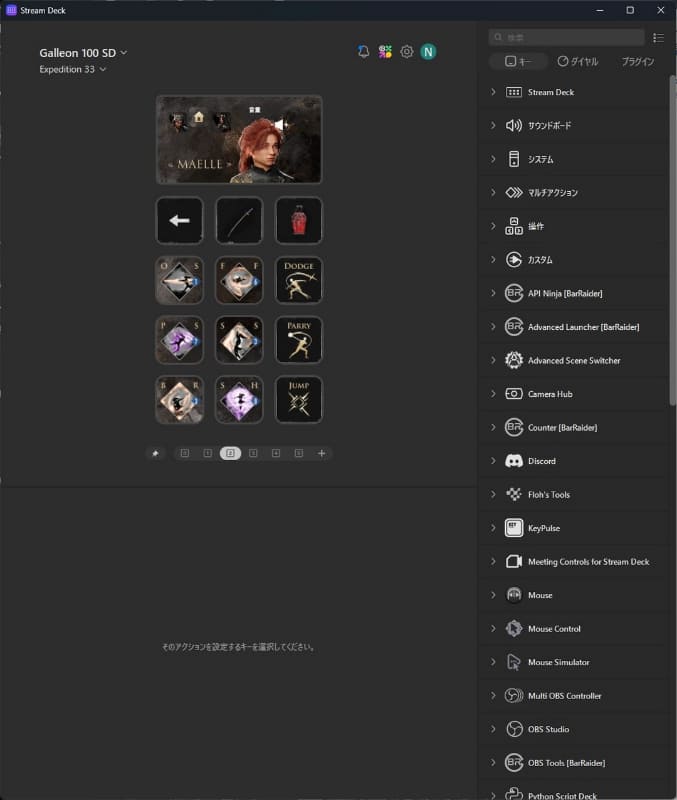
Task: Click the action list scrollbar
Action: tap(673, 240)
